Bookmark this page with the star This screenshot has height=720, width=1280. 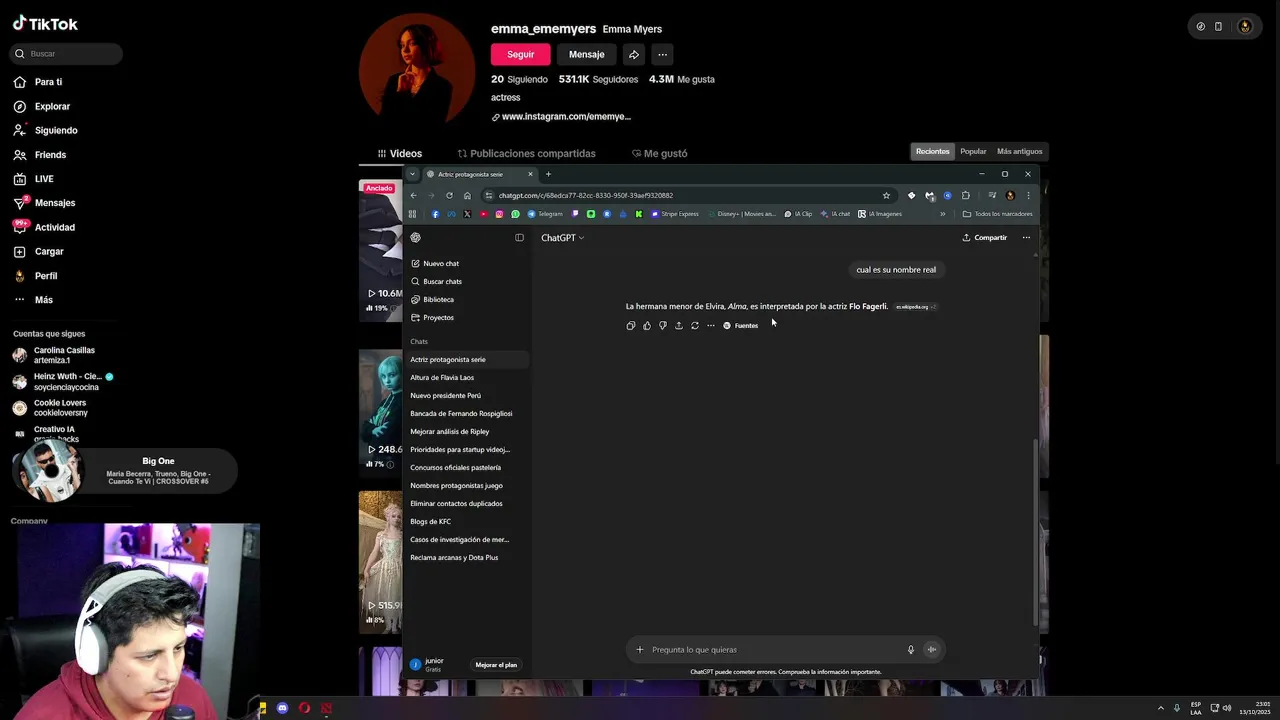[x=886, y=196]
